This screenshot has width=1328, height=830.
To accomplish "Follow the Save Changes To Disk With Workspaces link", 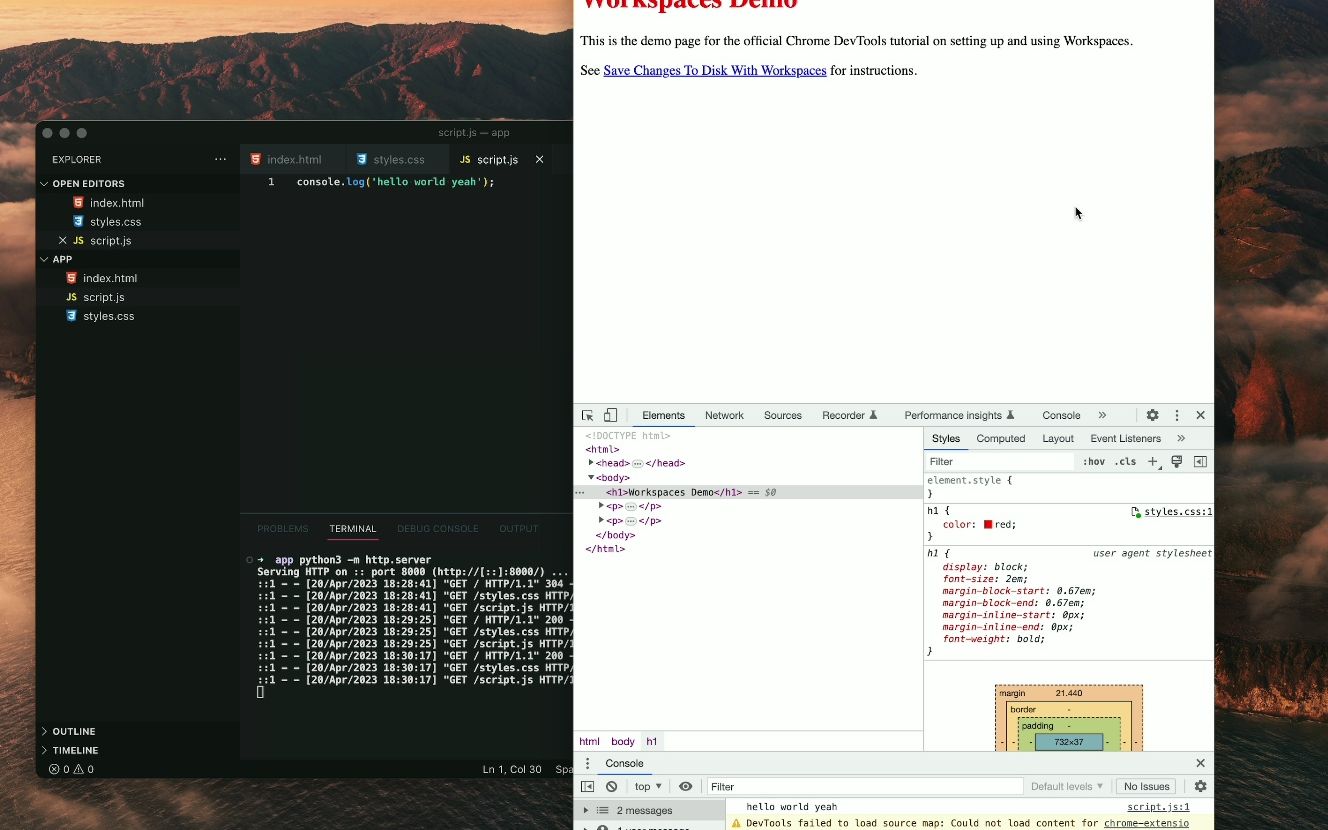I will (714, 70).
